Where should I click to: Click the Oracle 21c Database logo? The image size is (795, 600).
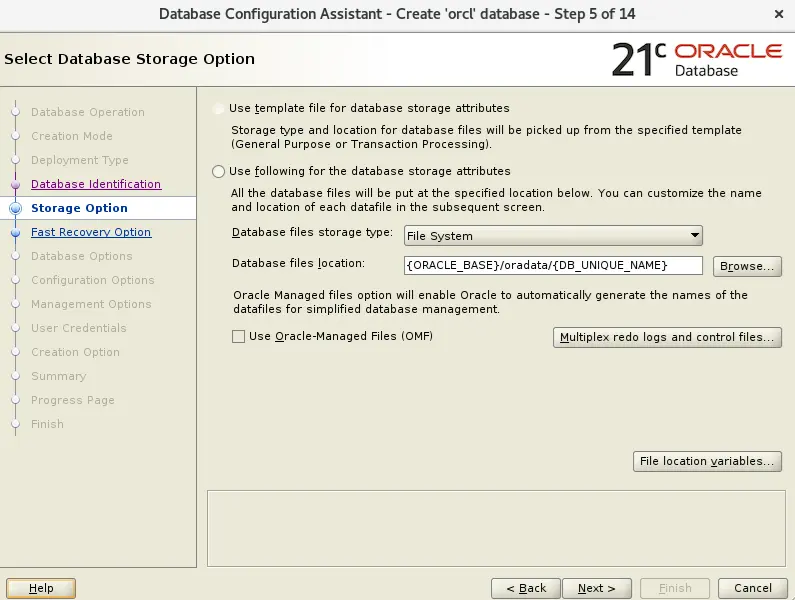[697, 60]
